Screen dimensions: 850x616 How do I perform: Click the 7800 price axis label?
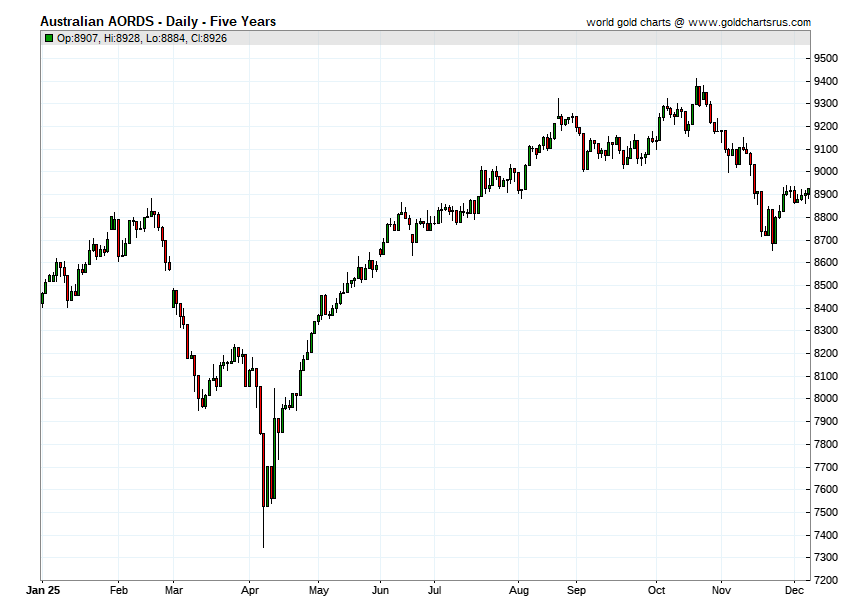[826, 444]
